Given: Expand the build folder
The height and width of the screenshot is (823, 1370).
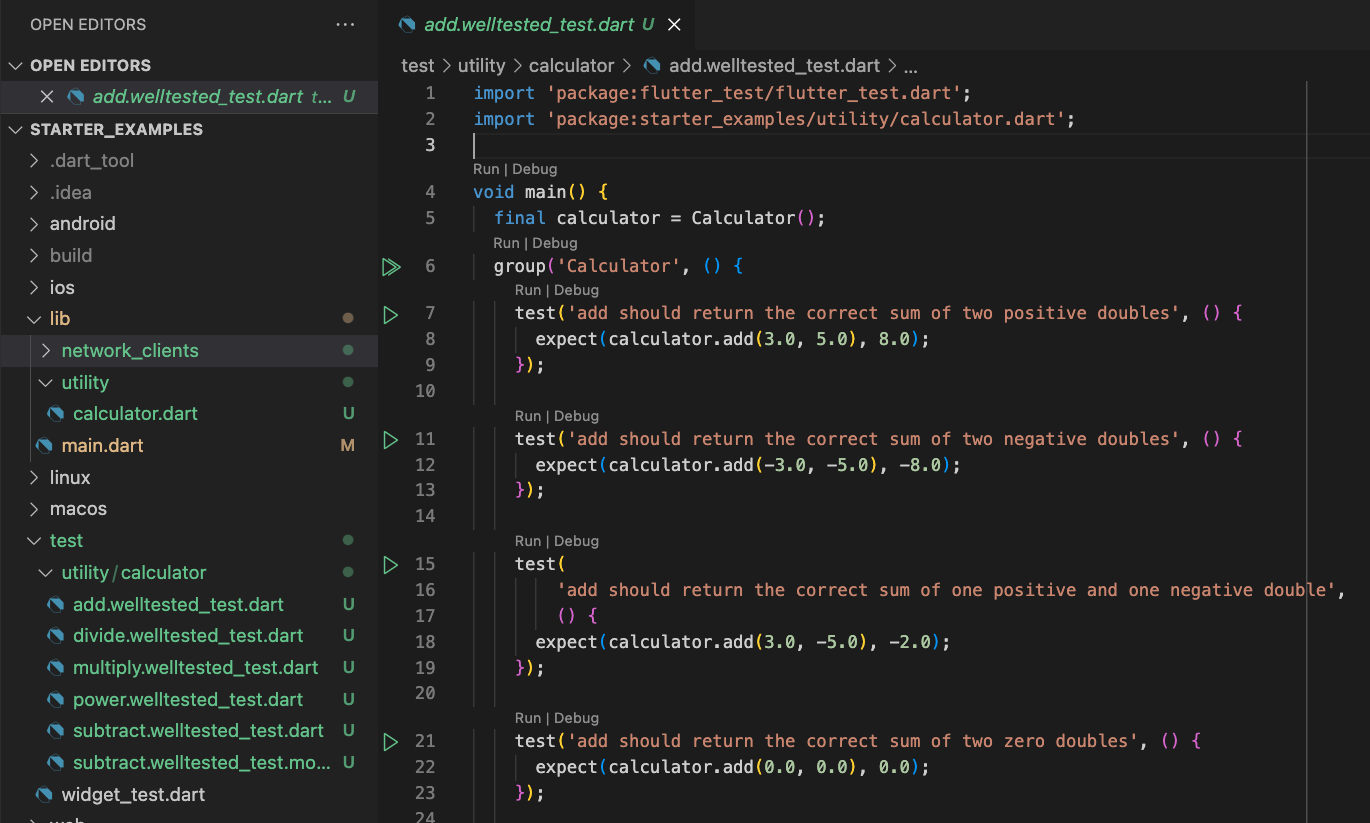Looking at the screenshot, I should 35,256.
